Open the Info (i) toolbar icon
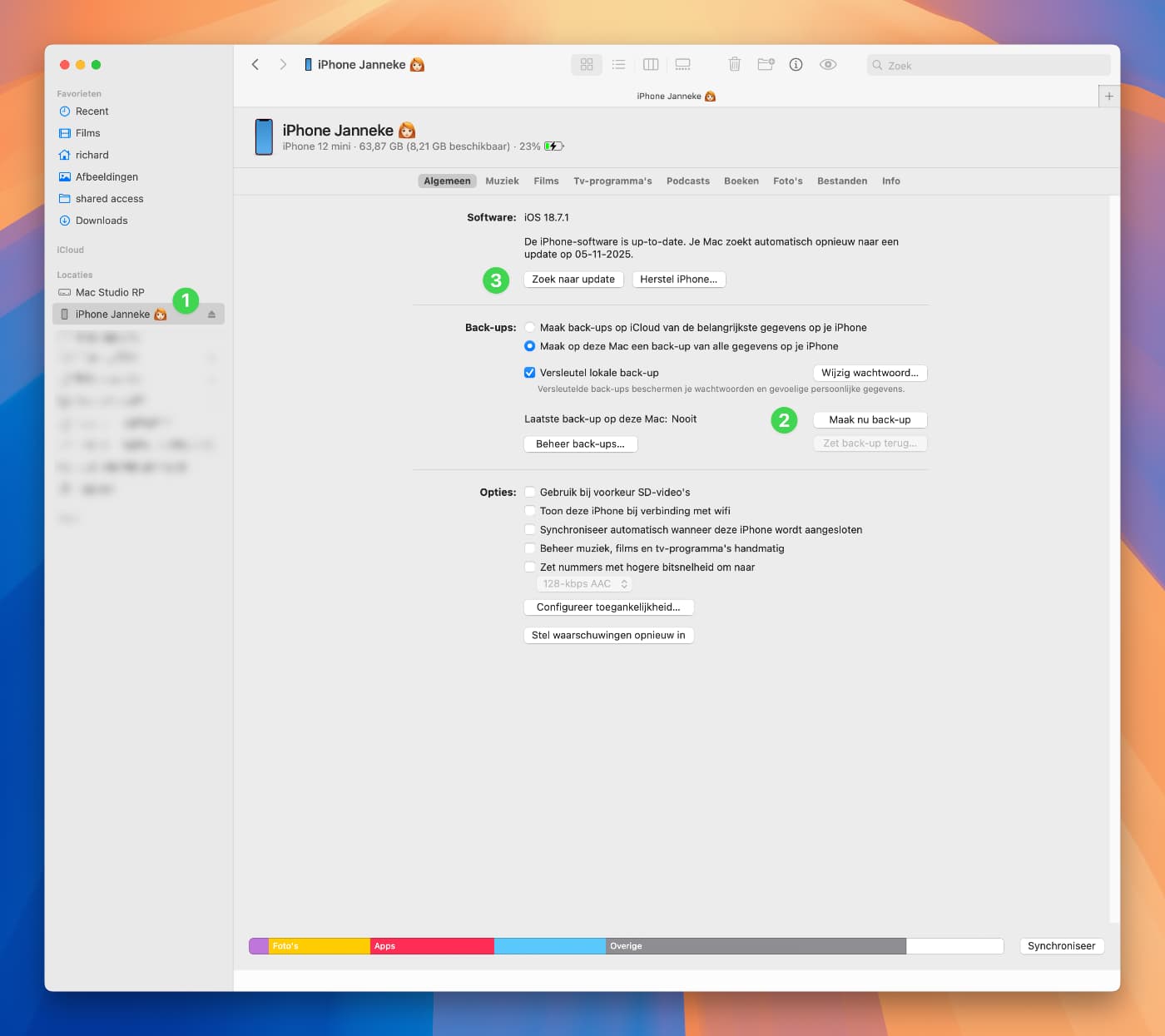The width and height of the screenshot is (1165, 1036). coord(796,64)
